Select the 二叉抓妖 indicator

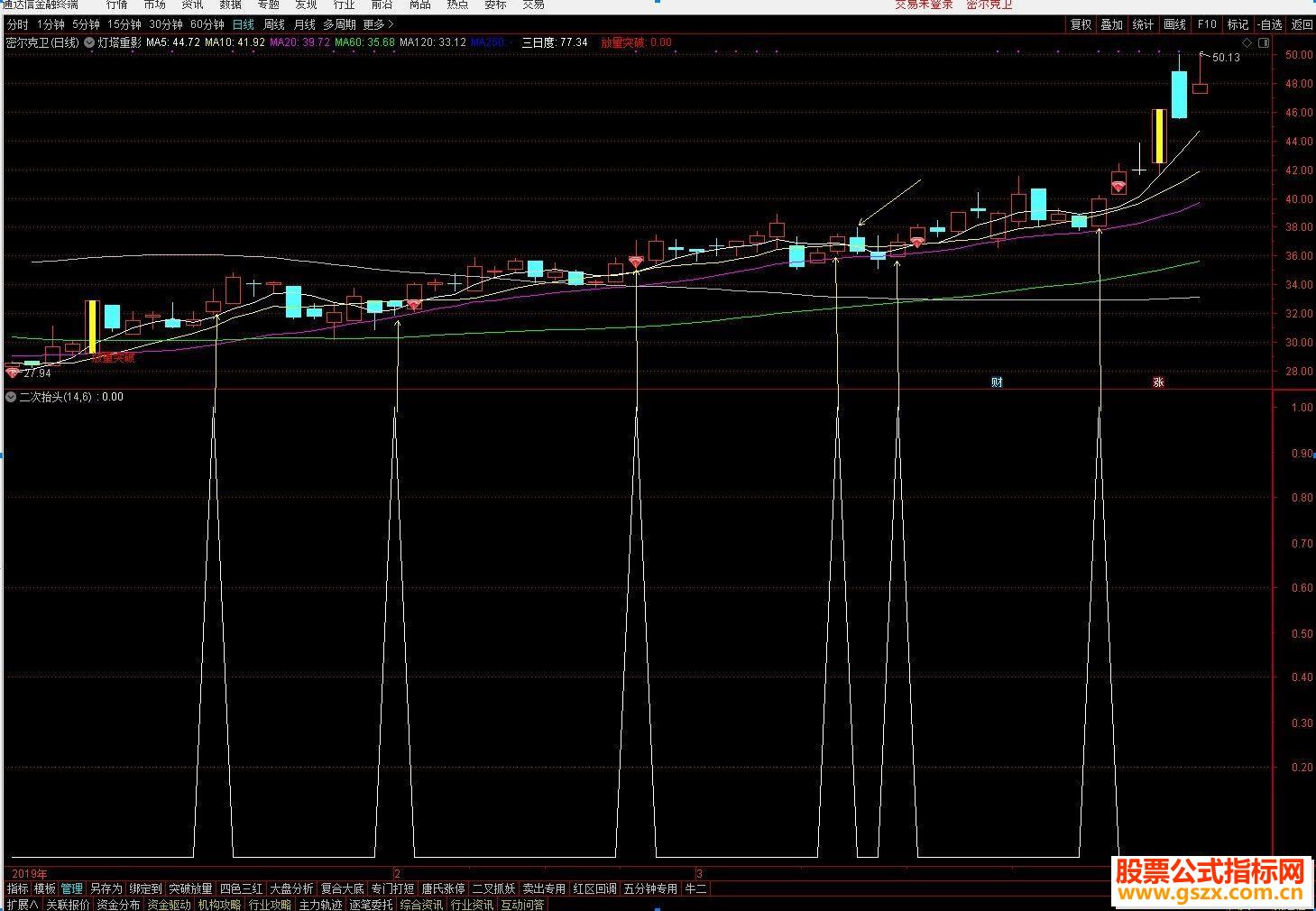pos(493,889)
